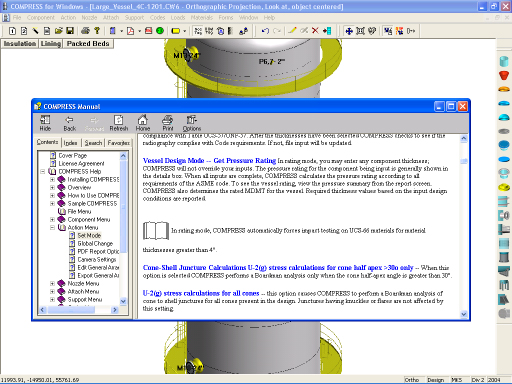Expand the Component Menu node

[x=52, y=220]
